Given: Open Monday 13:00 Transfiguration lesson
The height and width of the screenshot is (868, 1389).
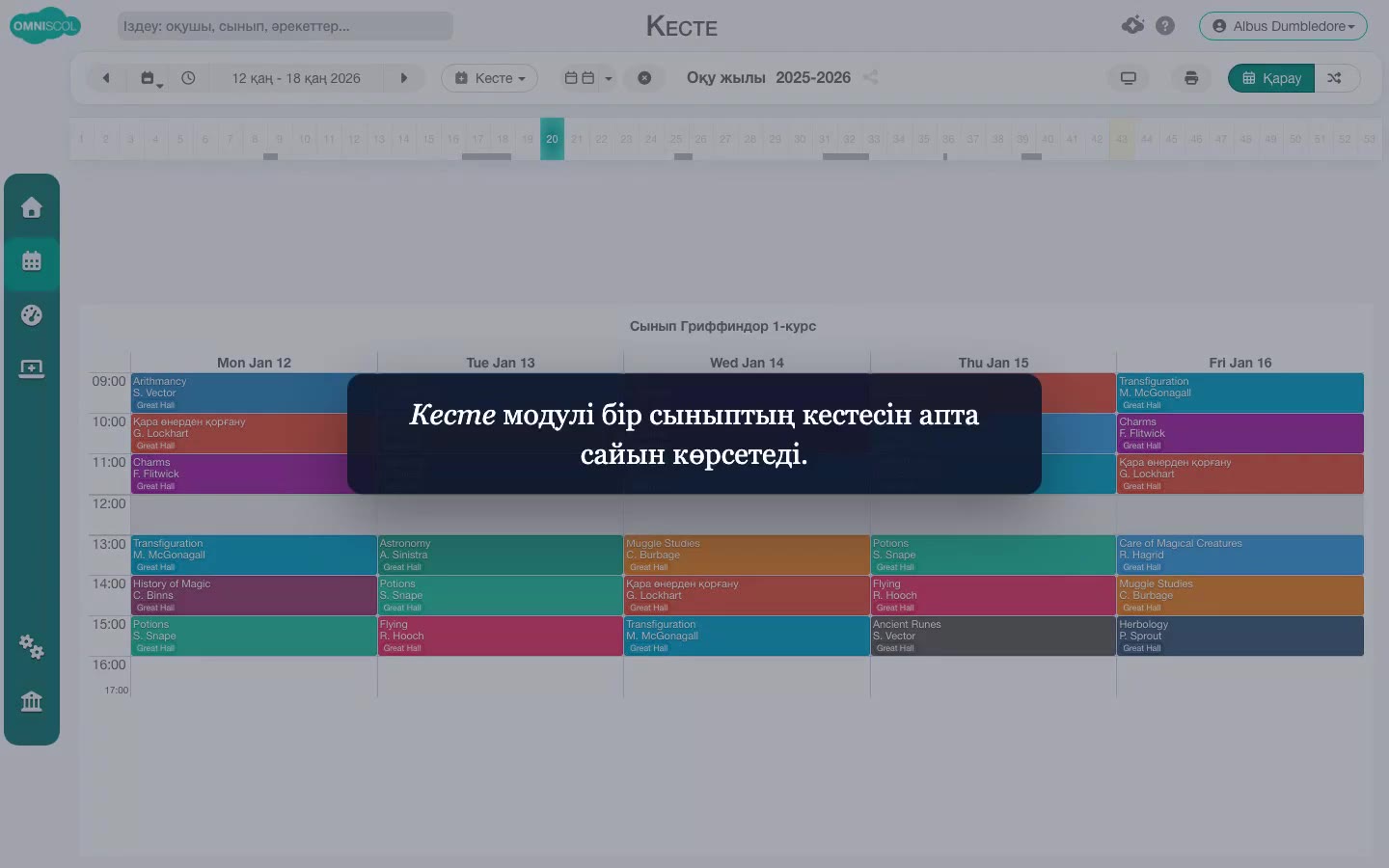Looking at the screenshot, I should 254,555.
